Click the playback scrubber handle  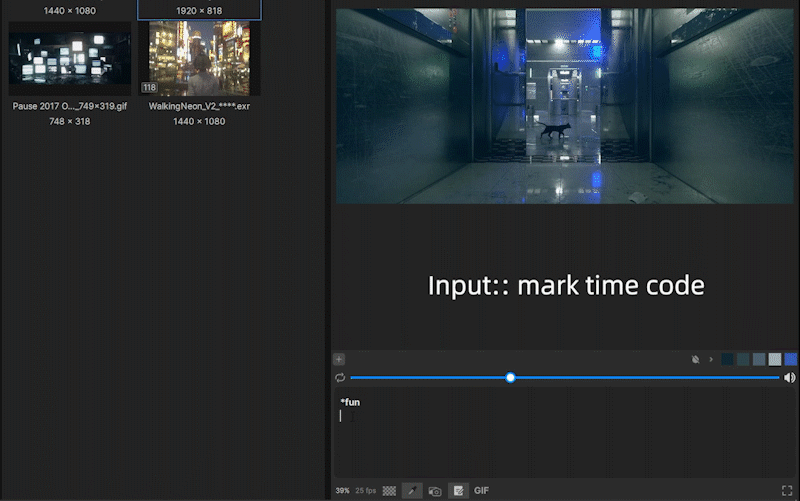510,378
